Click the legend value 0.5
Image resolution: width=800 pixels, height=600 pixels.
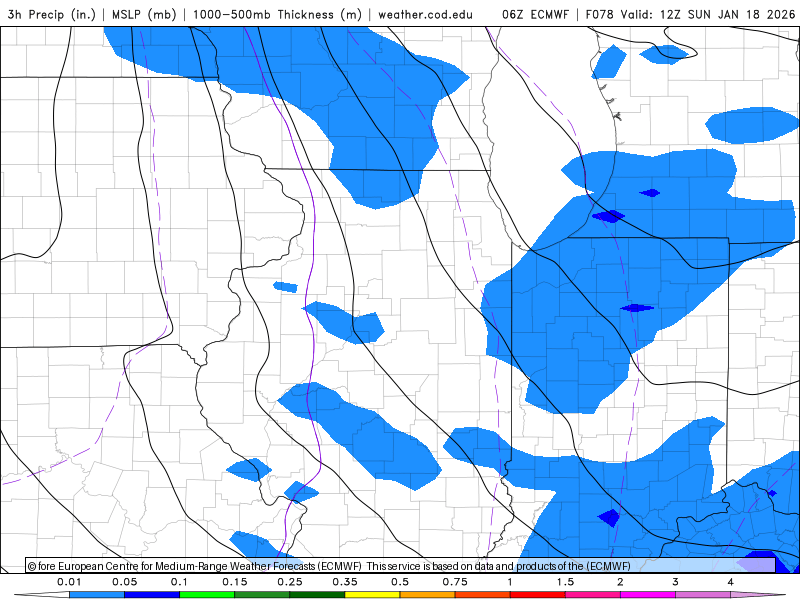click(400, 582)
